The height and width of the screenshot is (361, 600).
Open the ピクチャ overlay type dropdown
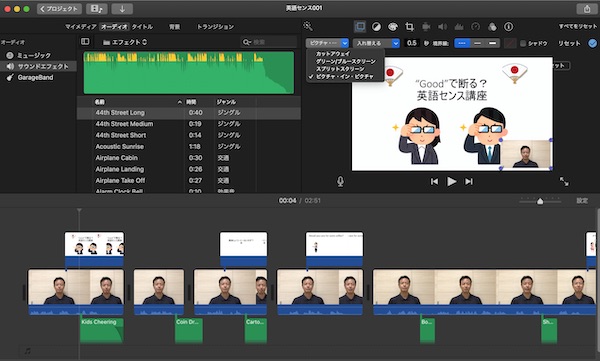(327, 43)
